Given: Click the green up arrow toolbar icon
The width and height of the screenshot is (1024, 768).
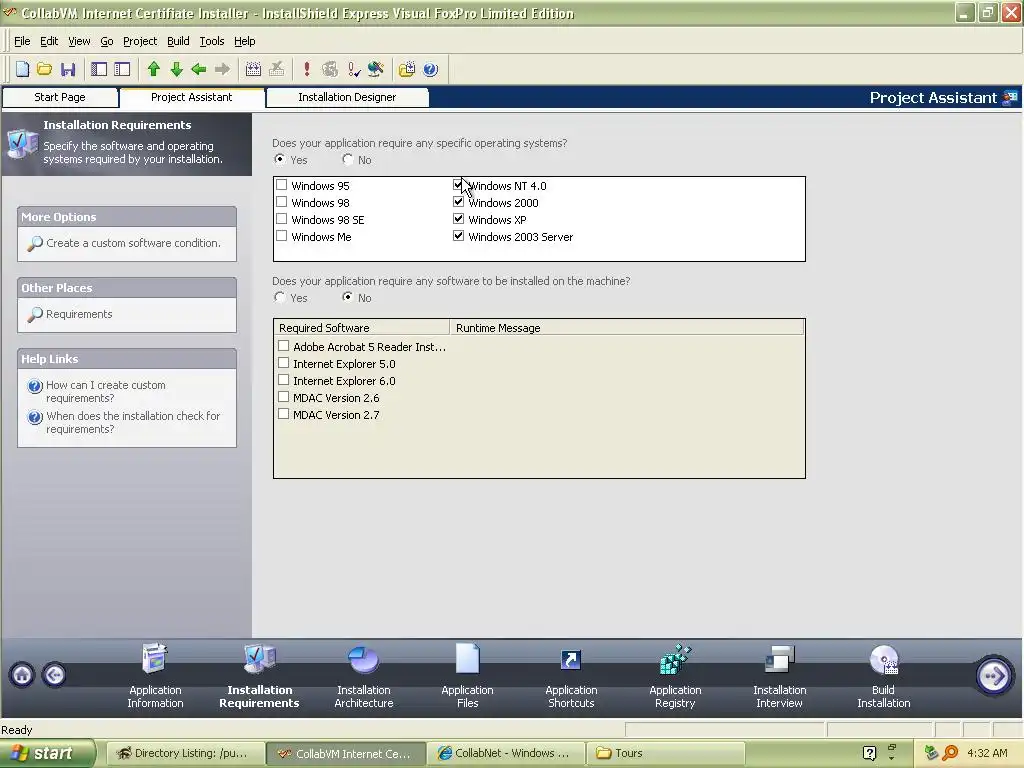Looking at the screenshot, I should coord(153,69).
